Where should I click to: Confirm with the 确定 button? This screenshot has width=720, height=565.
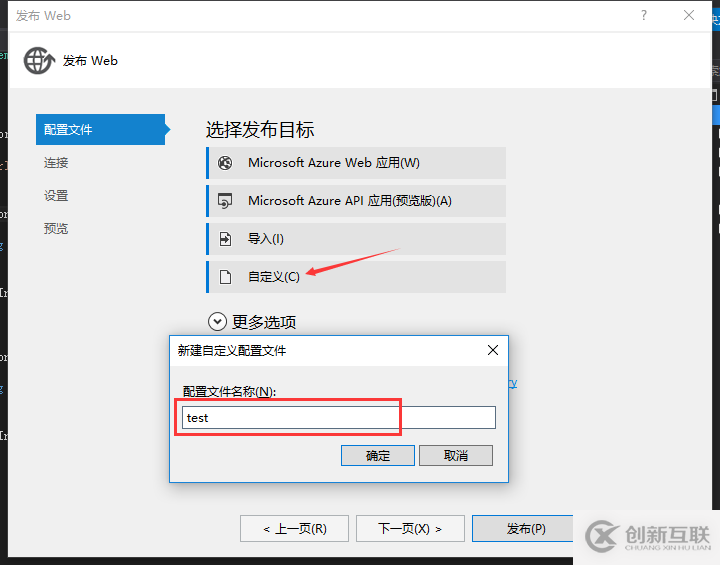(378, 456)
